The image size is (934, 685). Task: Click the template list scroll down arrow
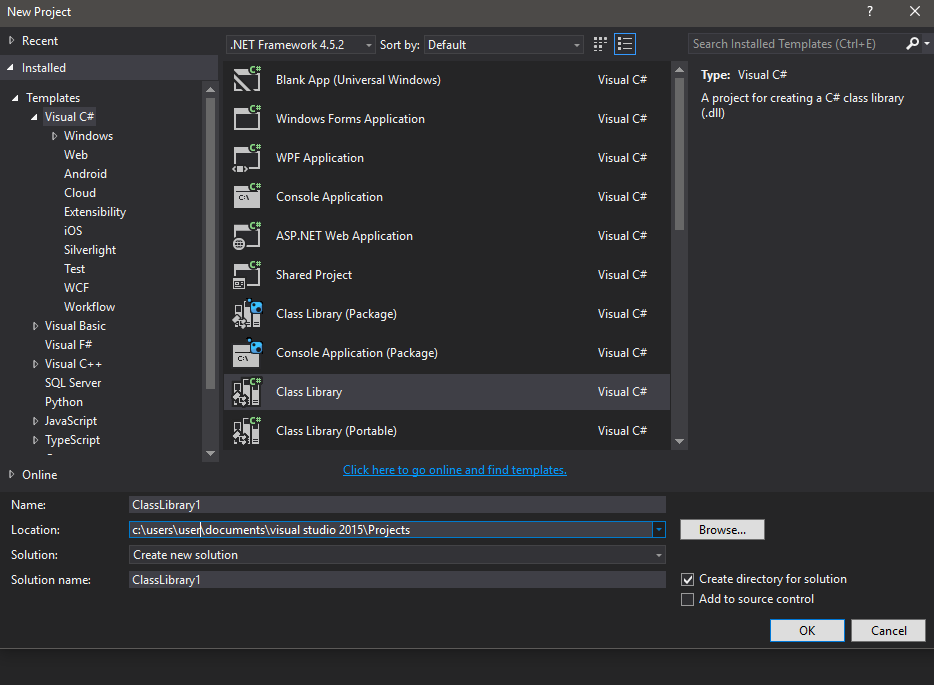point(679,441)
